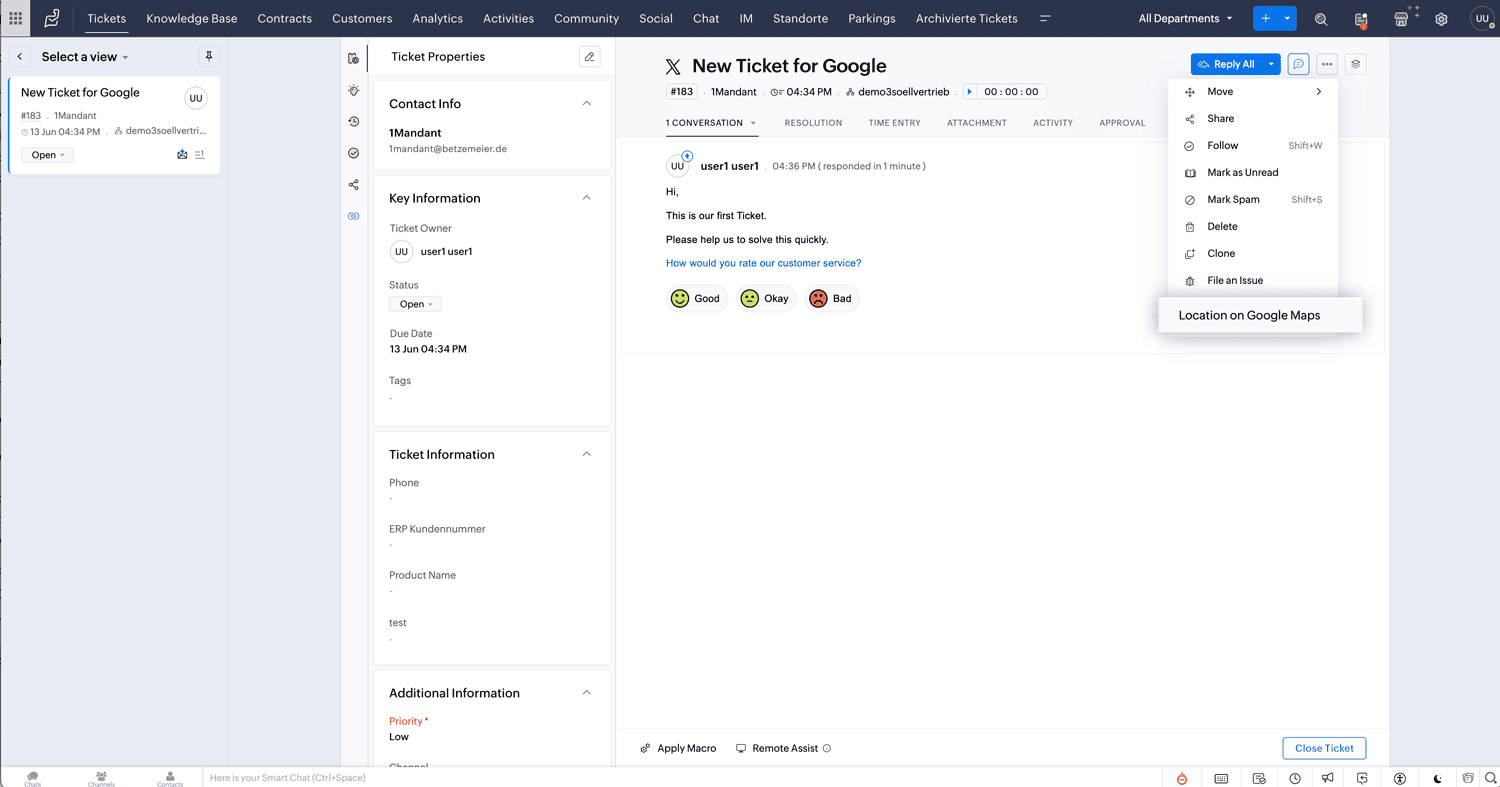Screen dimensions: 1500x787
Task: Collapse the Key Information section
Action: (x=587, y=198)
